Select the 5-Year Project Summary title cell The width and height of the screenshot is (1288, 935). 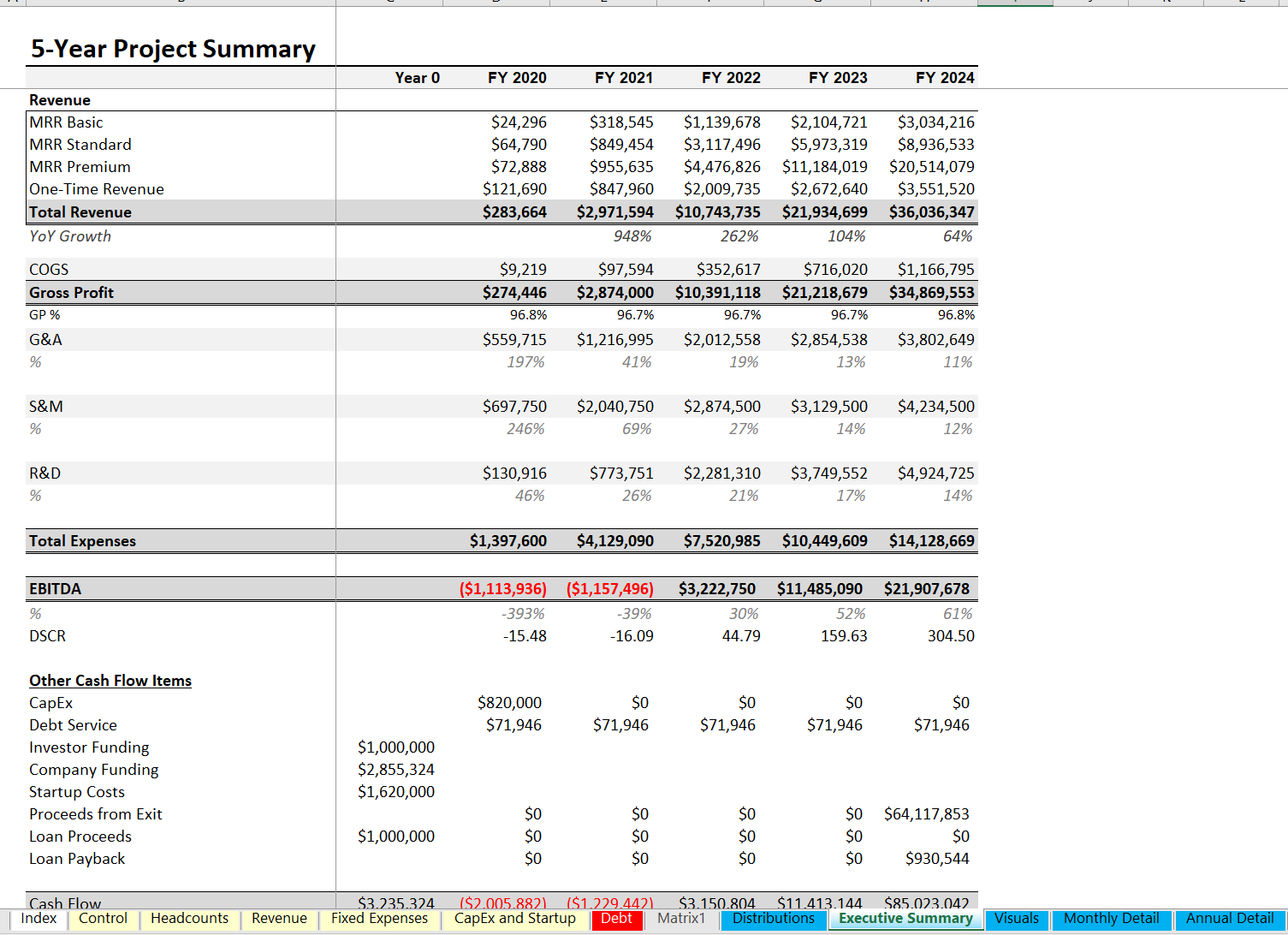(x=173, y=49)
